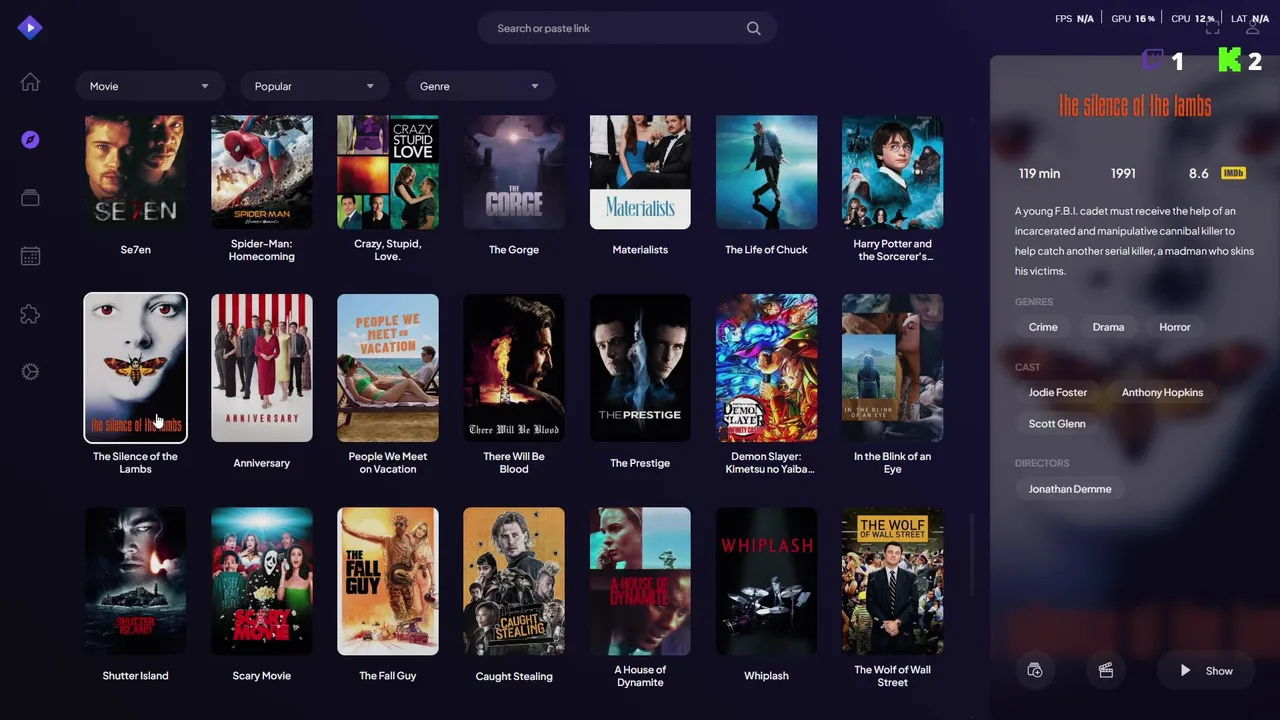This screenshot has width=1280, height=720.
Task: Click the Stremio logo icon
Action: (x=30, y=27)
